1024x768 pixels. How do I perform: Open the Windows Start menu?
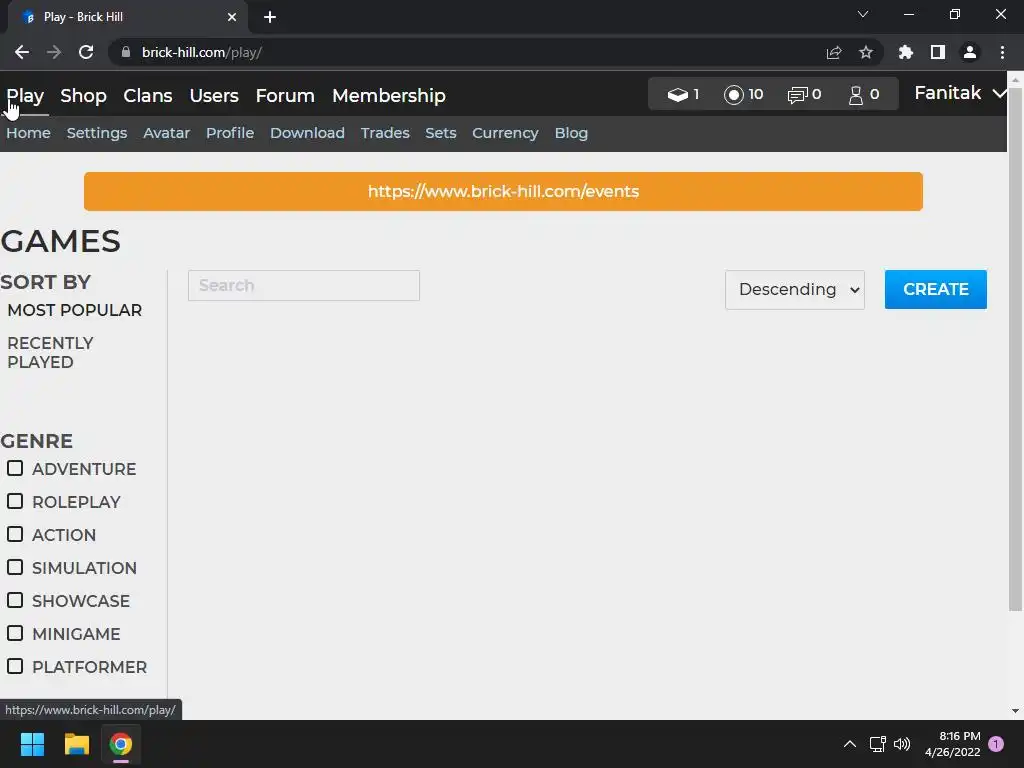32,744
